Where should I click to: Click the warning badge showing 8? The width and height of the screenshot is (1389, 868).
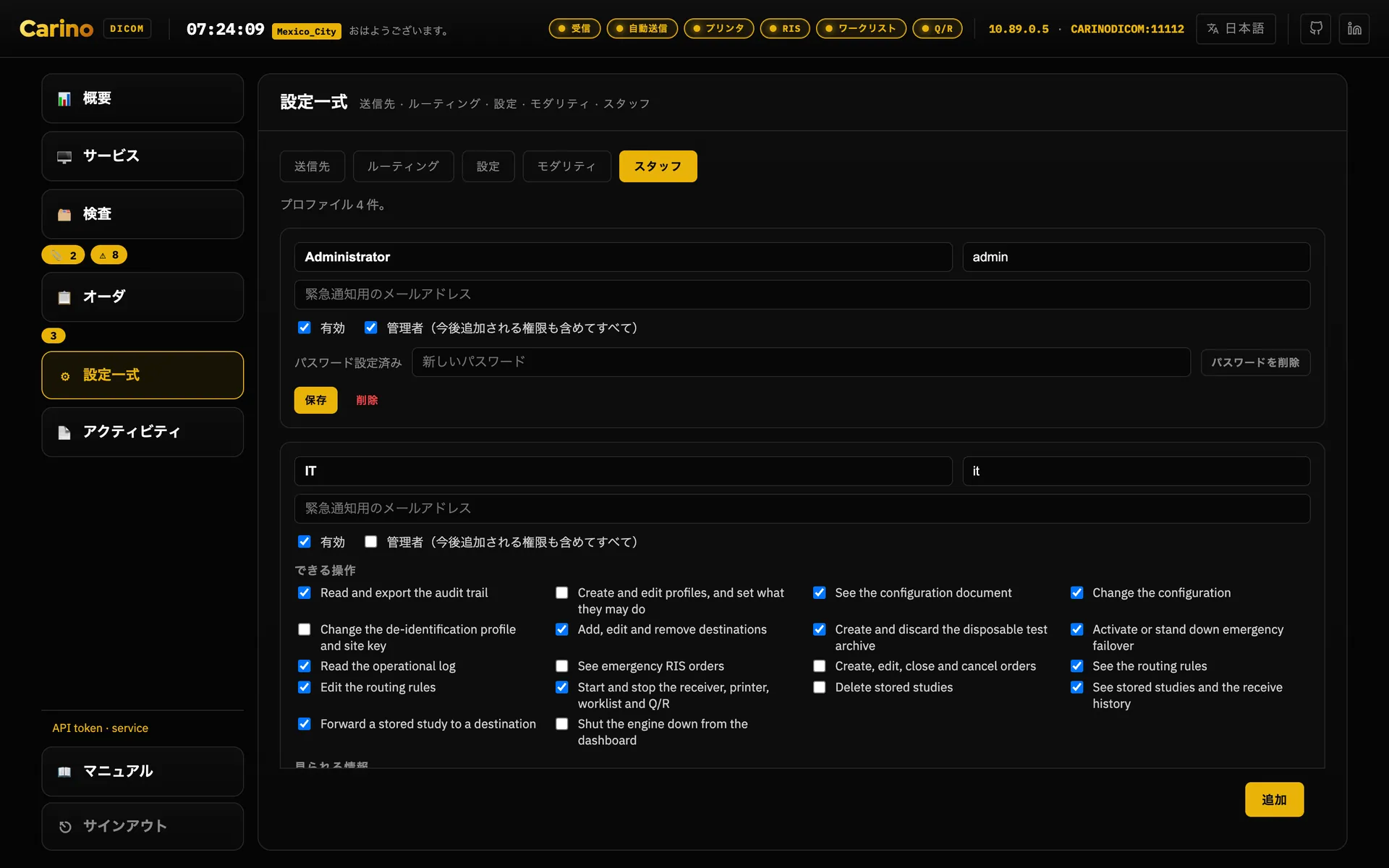point(109,255)
